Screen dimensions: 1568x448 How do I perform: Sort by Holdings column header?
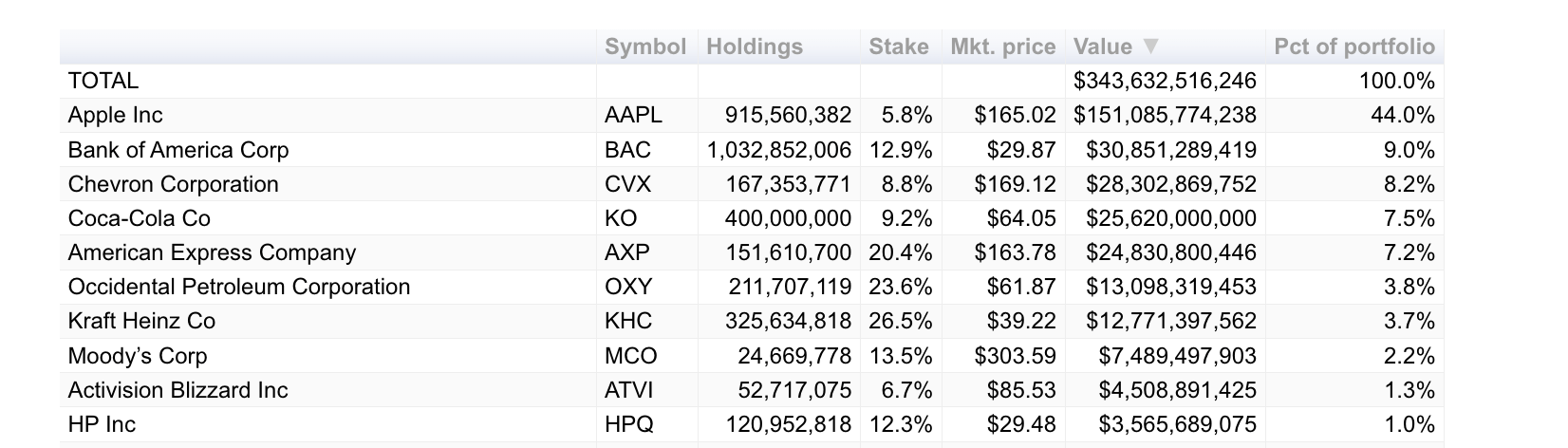tap(754, 47)
